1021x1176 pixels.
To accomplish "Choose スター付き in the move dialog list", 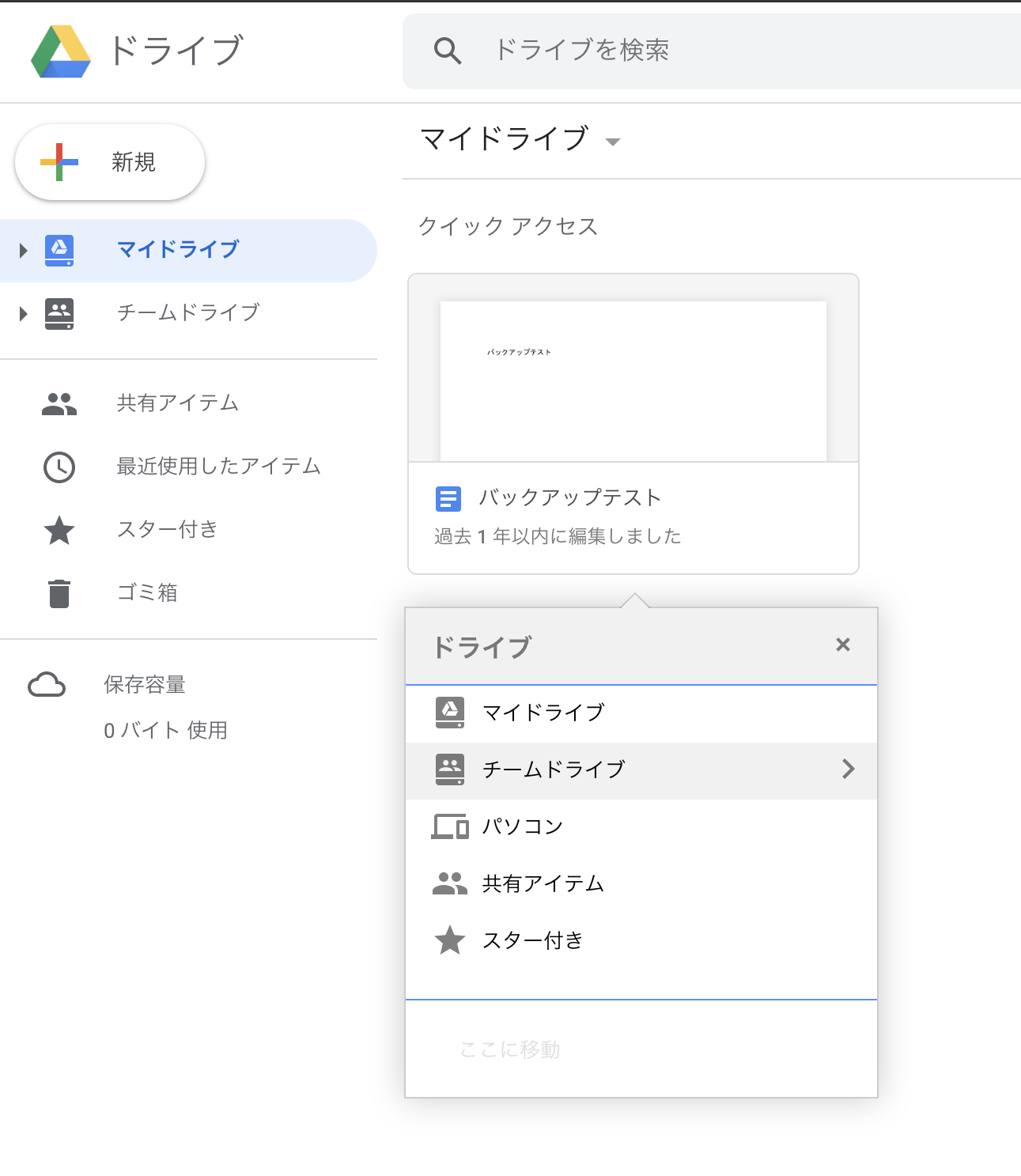I will pos(641,941).
